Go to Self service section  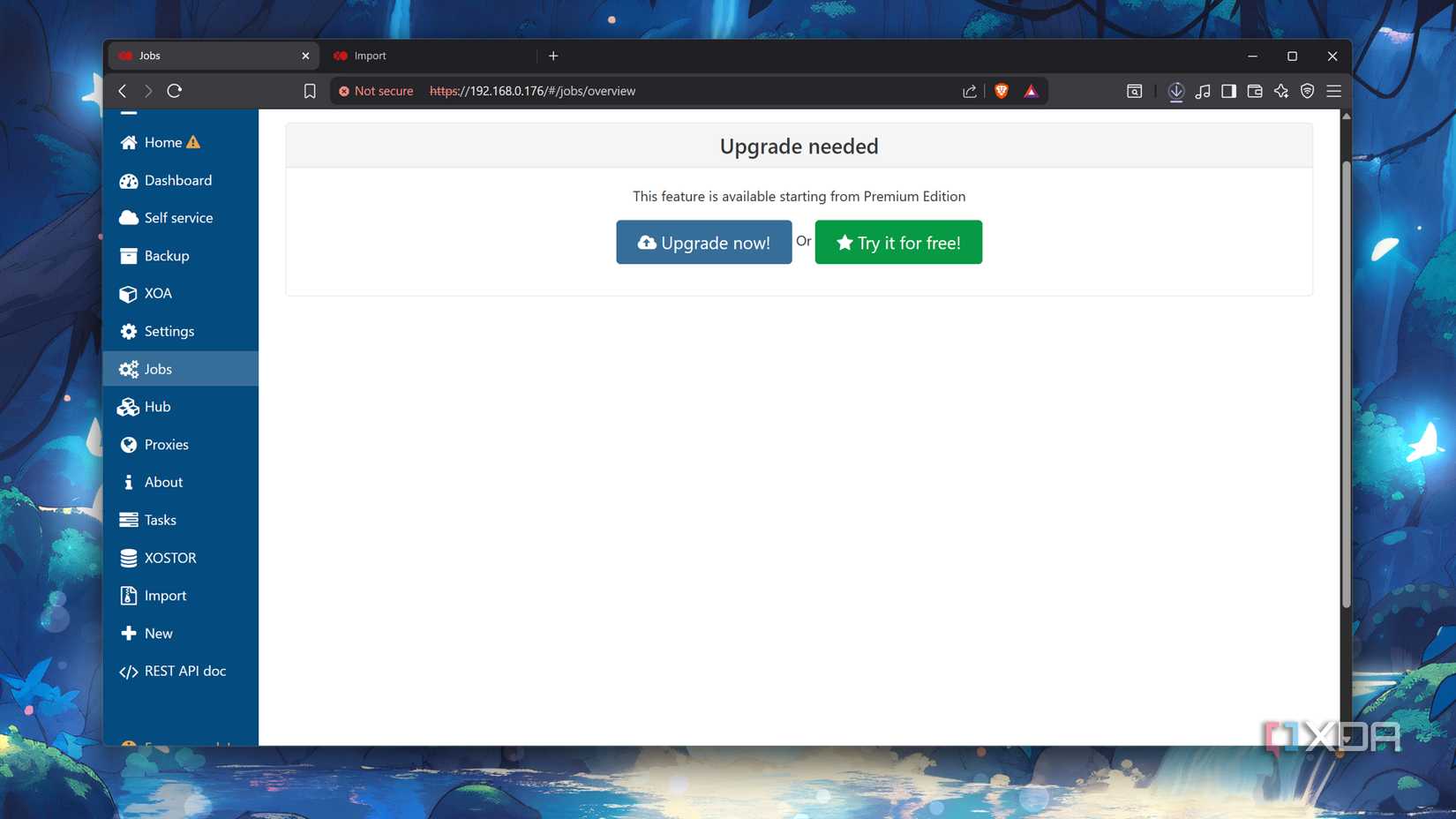180,218
